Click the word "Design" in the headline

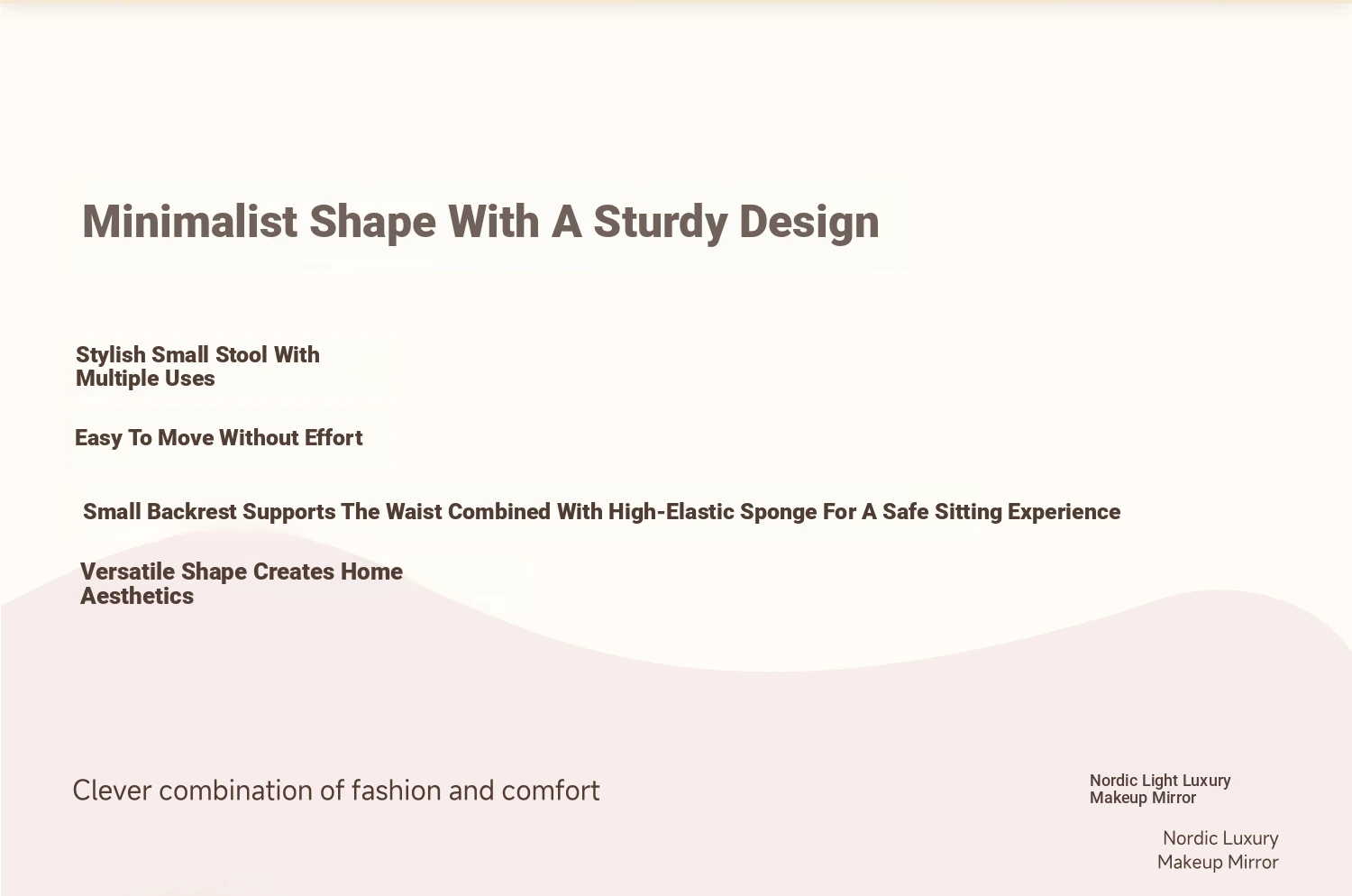[x=809, y=222]
